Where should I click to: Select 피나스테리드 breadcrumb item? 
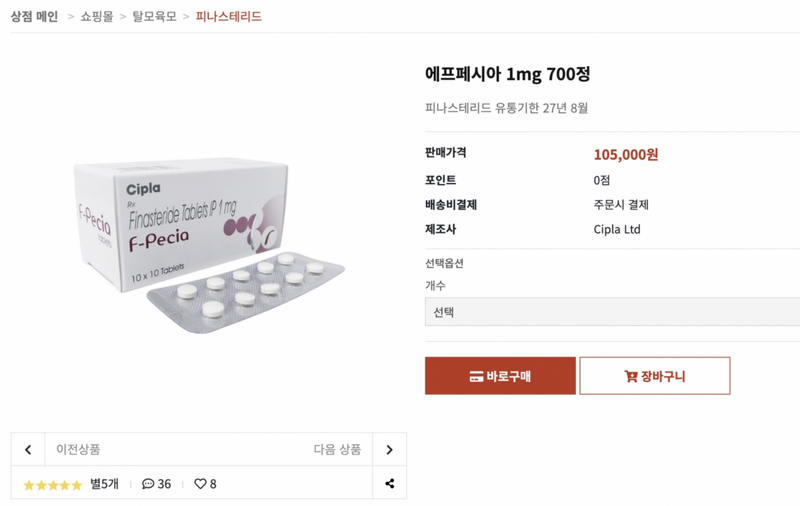click(x=228, y=16)
